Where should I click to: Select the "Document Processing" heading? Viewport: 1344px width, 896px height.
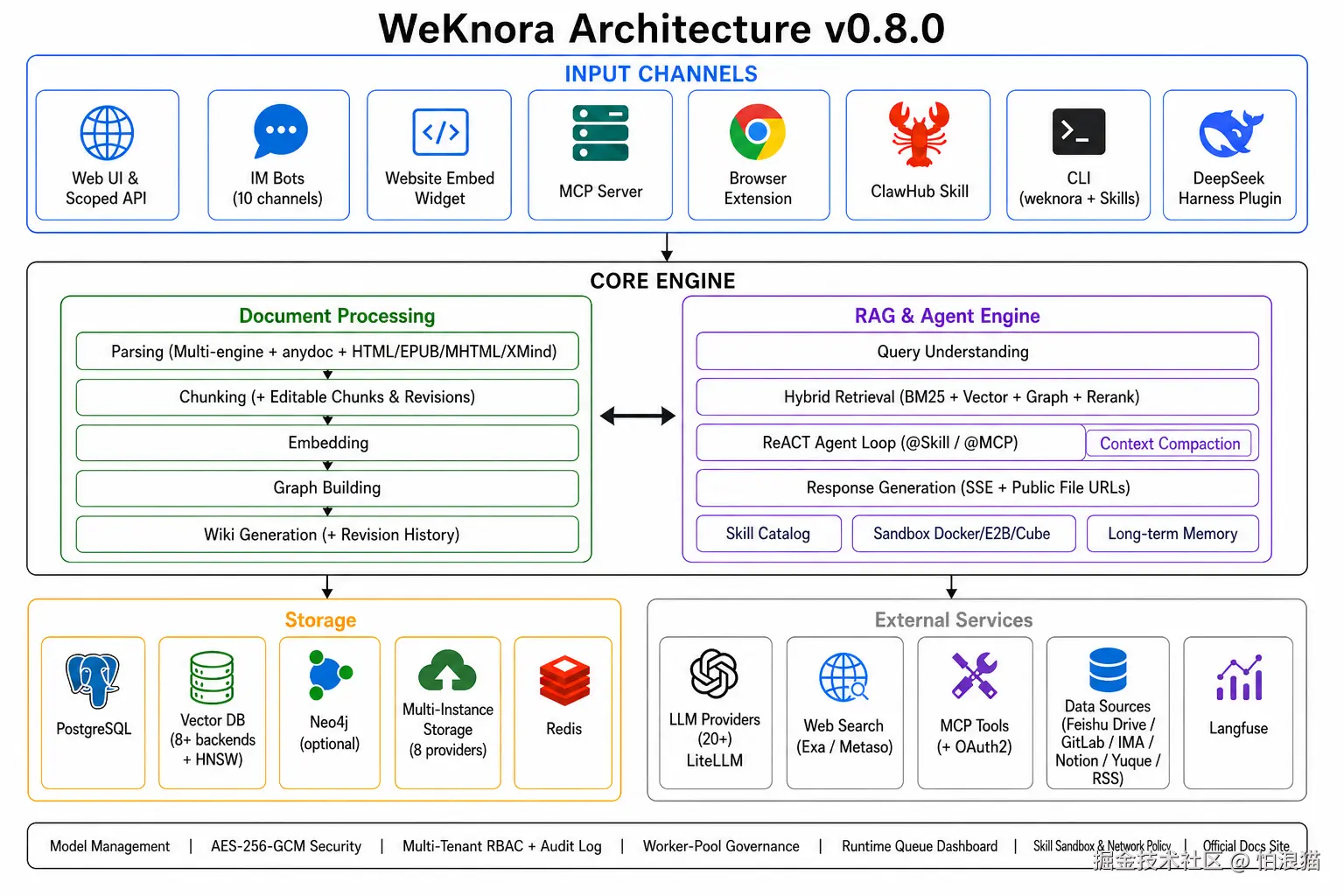pos(337,316)
